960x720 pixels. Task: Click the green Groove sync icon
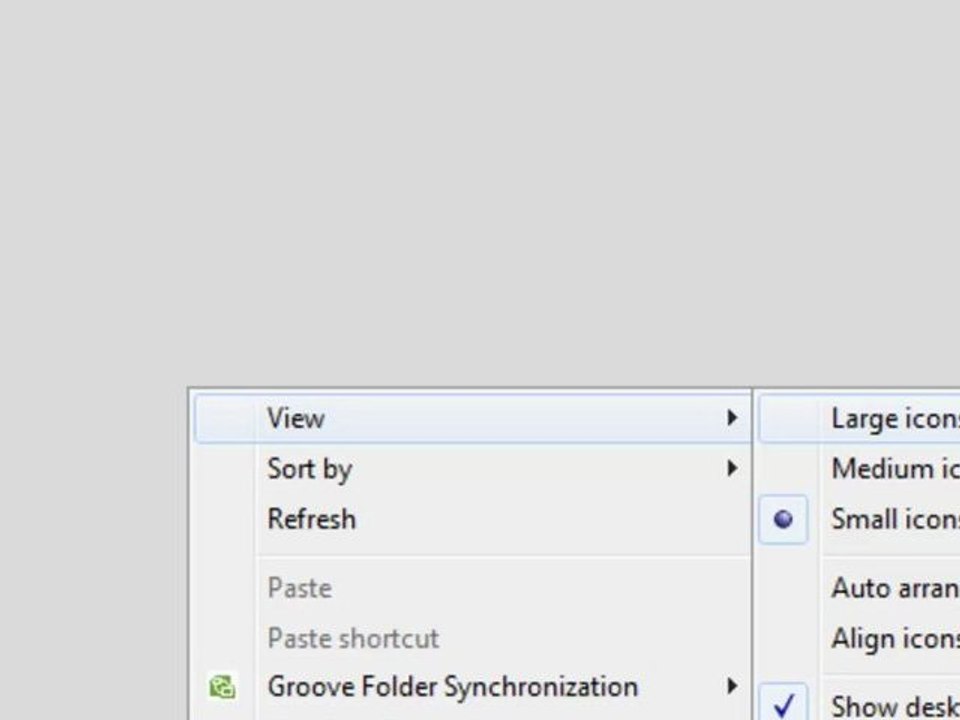pos(222,686)
